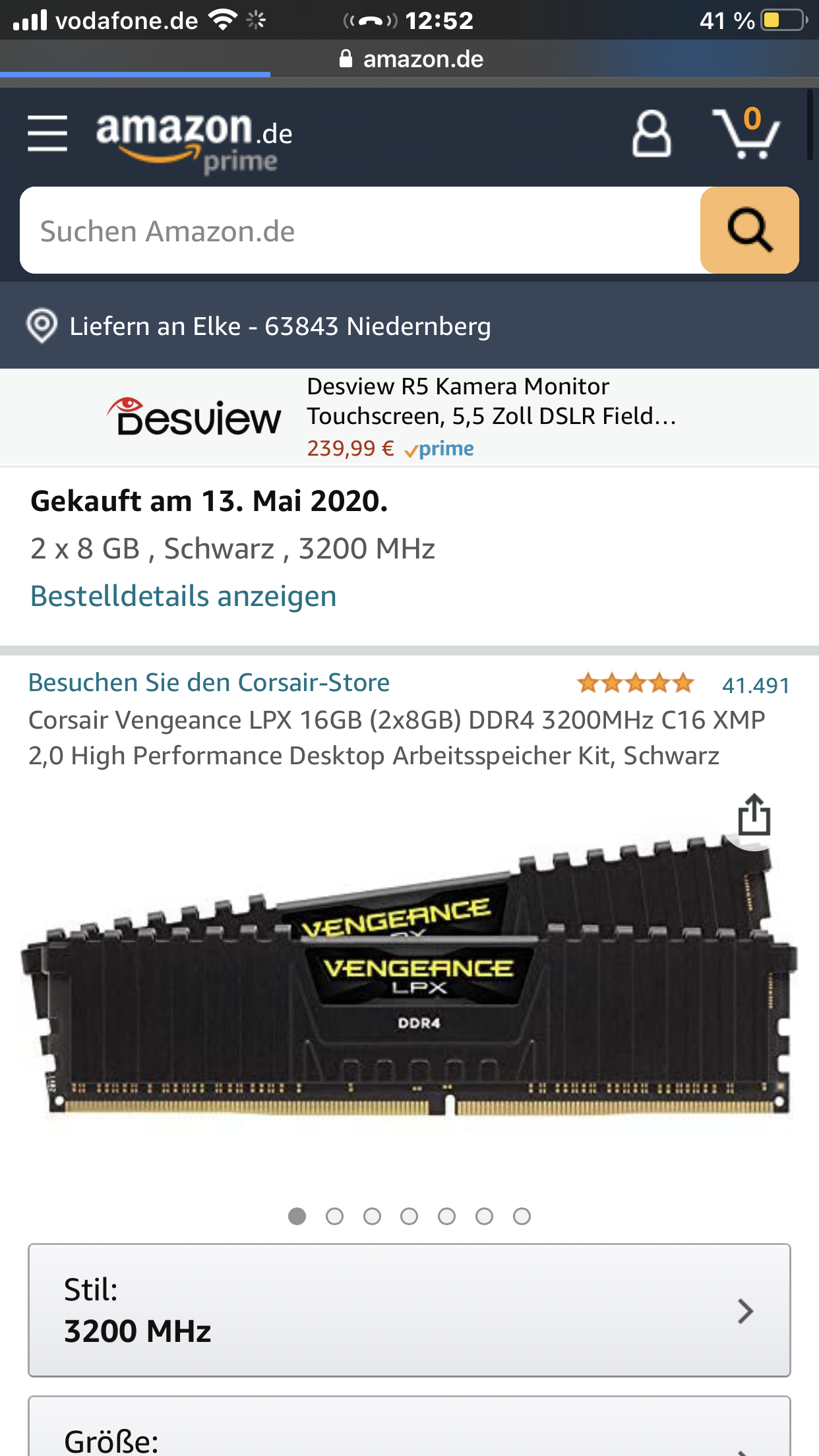Image resolution: width=819 pixels, height=1456 pixels.
Task: Expand the Stil 3200 MHz selector
Action: [409, 1310]
